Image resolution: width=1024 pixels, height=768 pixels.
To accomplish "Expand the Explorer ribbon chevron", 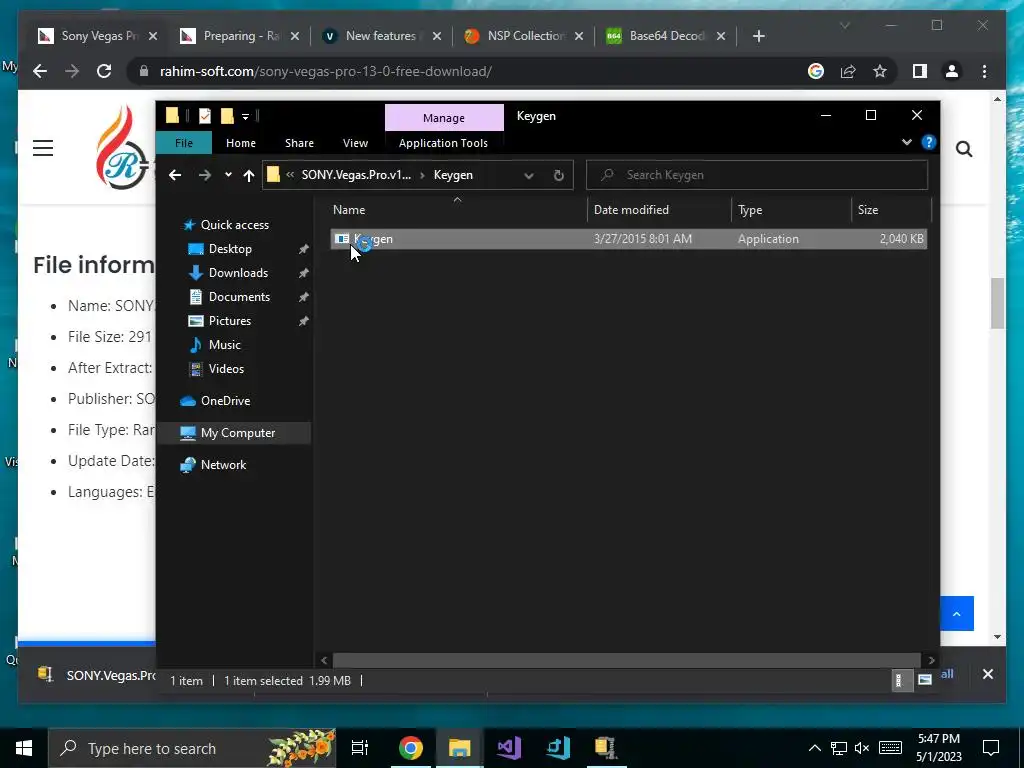I will tap(906, 142).
